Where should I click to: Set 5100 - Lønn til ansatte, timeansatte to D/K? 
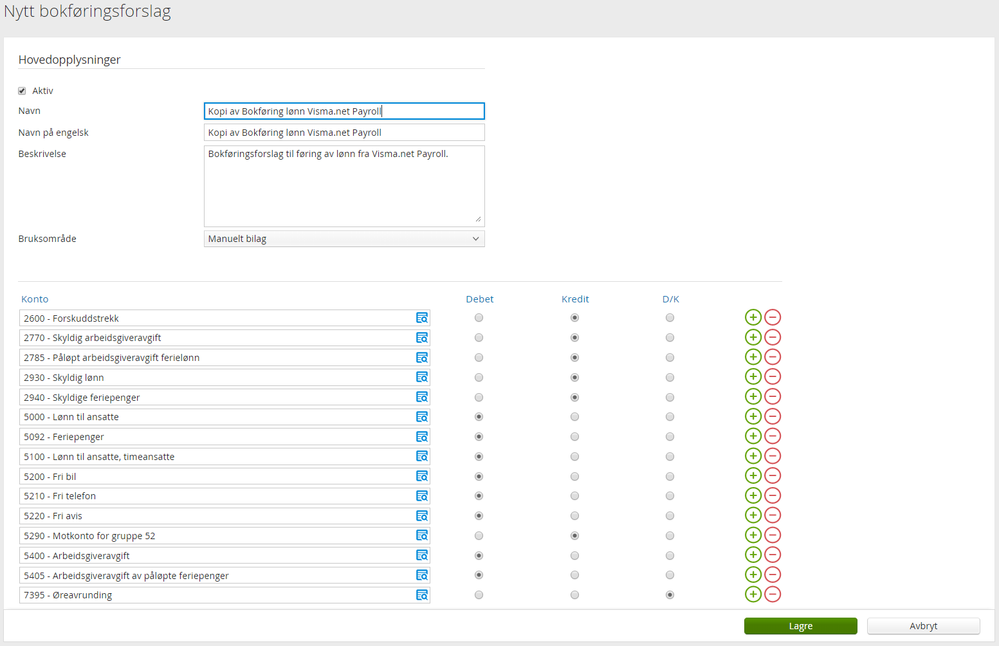[x=670, y=456]
